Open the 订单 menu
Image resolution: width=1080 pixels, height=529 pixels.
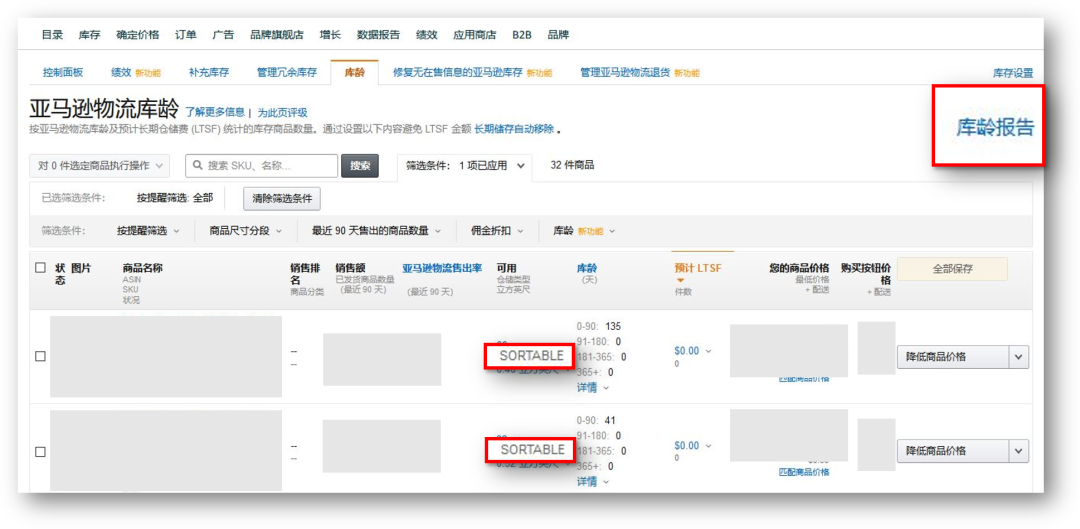(x=186, y=35)
